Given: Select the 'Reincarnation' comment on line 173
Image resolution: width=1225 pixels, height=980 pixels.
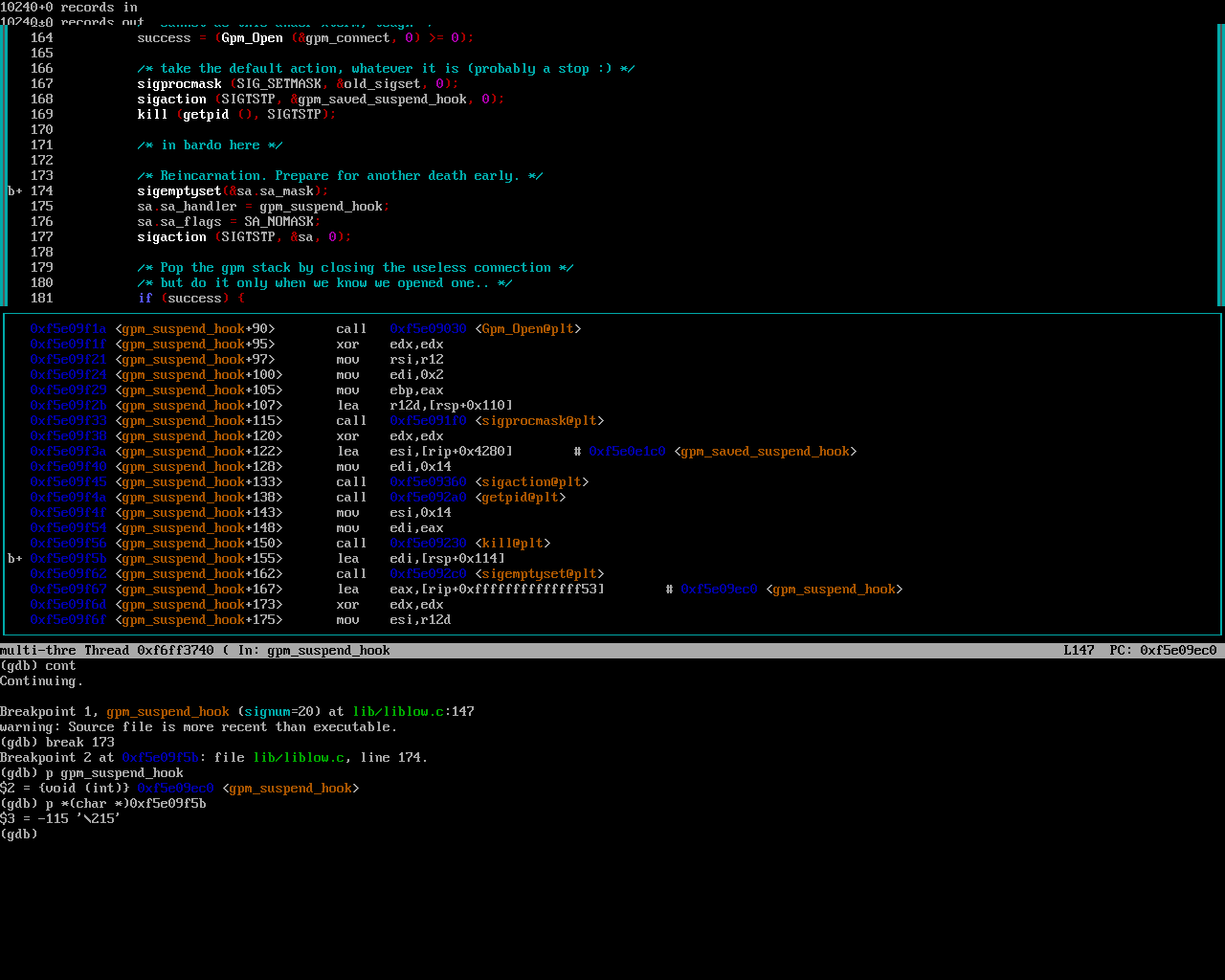Looking at the screenshot, I should (340, 176).
